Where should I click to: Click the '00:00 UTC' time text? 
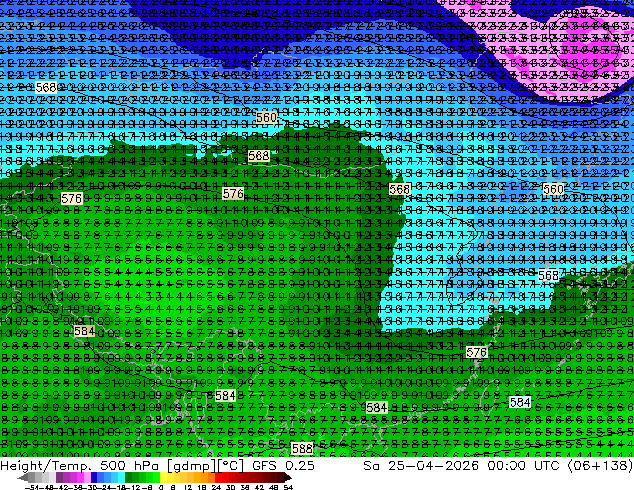click(x=523, y=466)
